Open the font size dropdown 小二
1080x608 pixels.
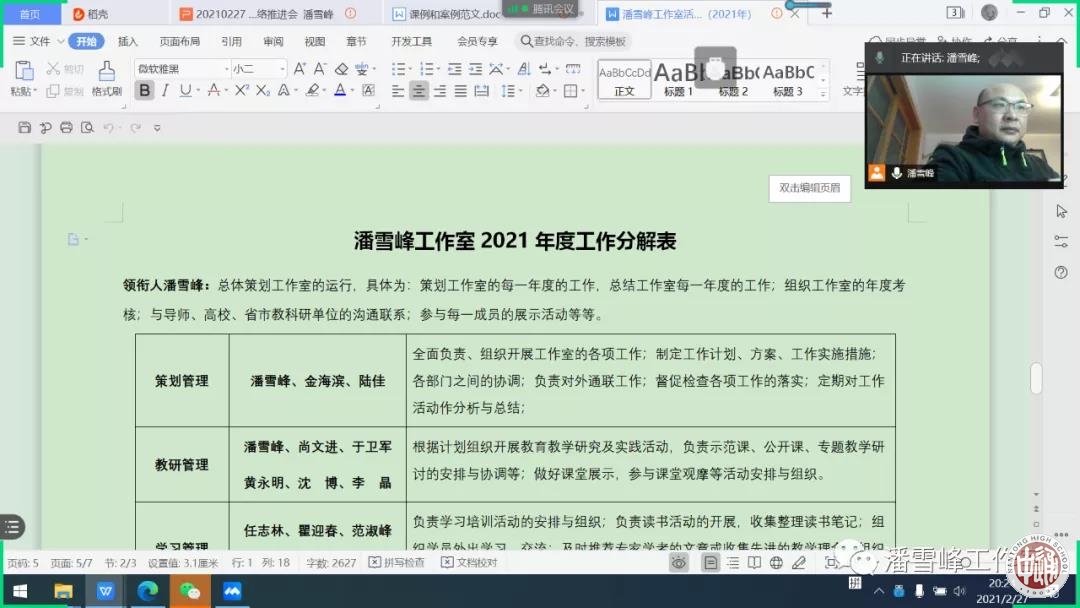tap(258, 69)
